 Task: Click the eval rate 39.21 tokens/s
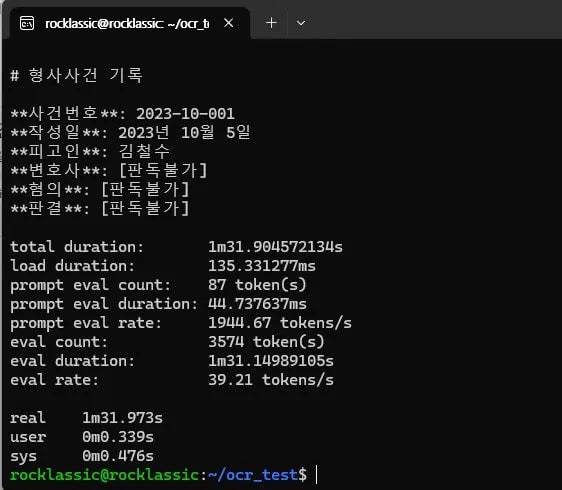pyautogui.click(x=271, y=380)
